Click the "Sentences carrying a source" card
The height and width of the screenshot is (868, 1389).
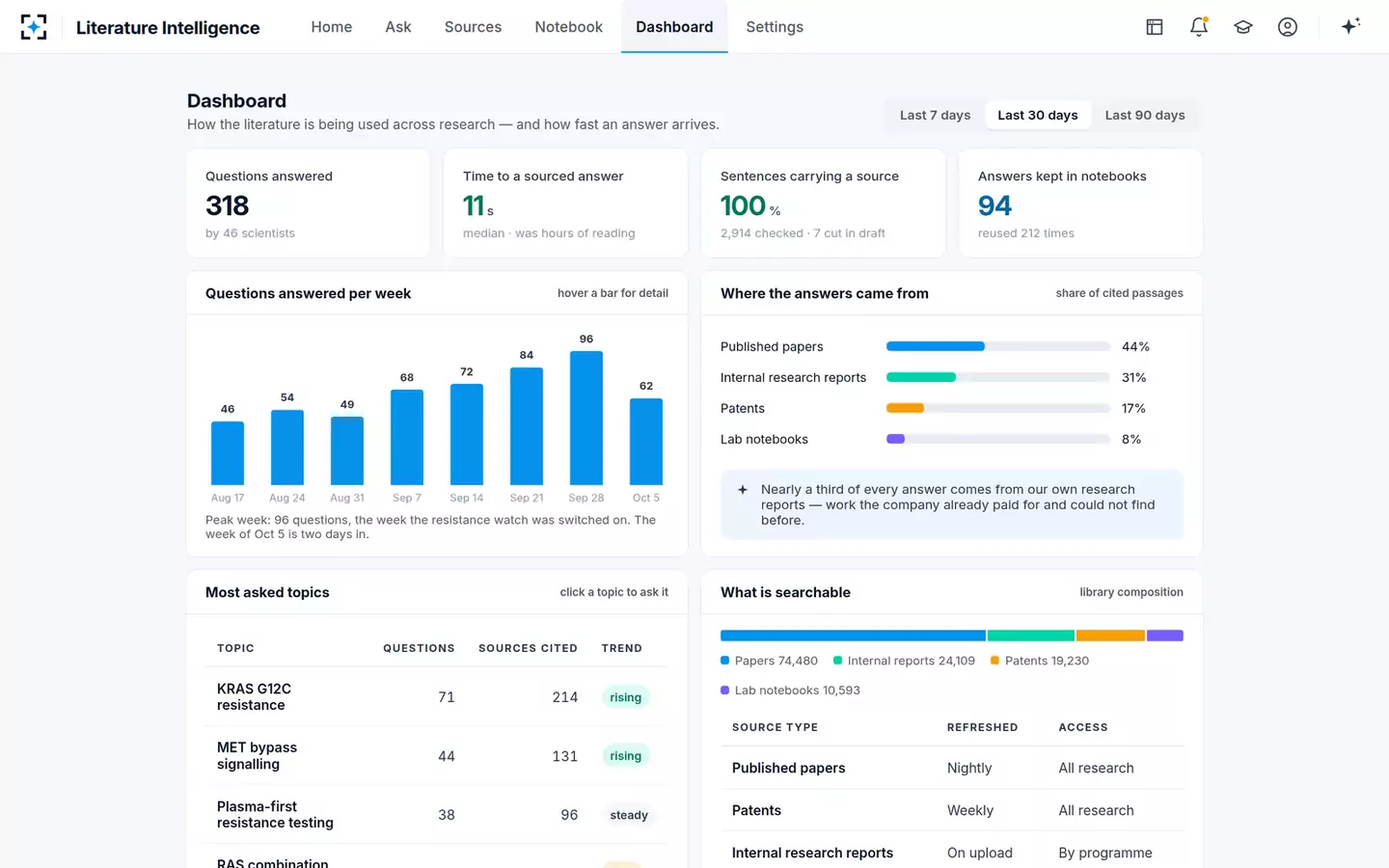coord(823,203)
